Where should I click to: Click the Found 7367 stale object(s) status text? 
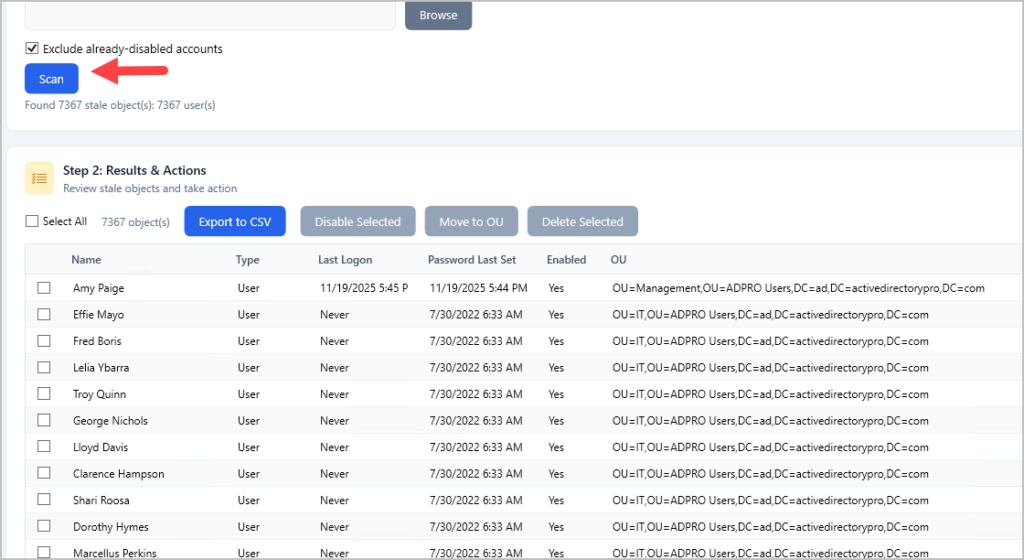(x=120, y=105)
